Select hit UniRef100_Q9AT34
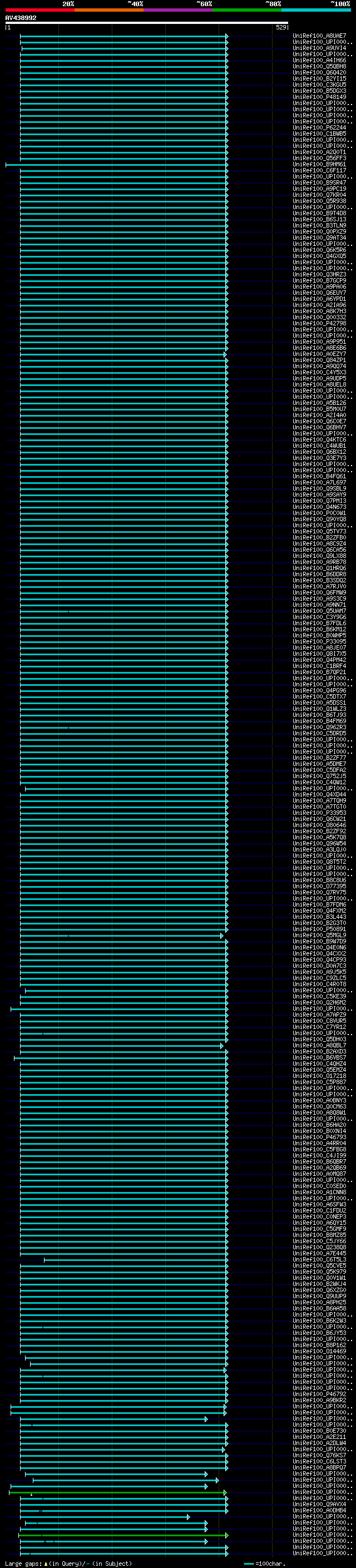The height and width of the screenshot is (1568, 356). pyautogui.click(x=319, y=238)
